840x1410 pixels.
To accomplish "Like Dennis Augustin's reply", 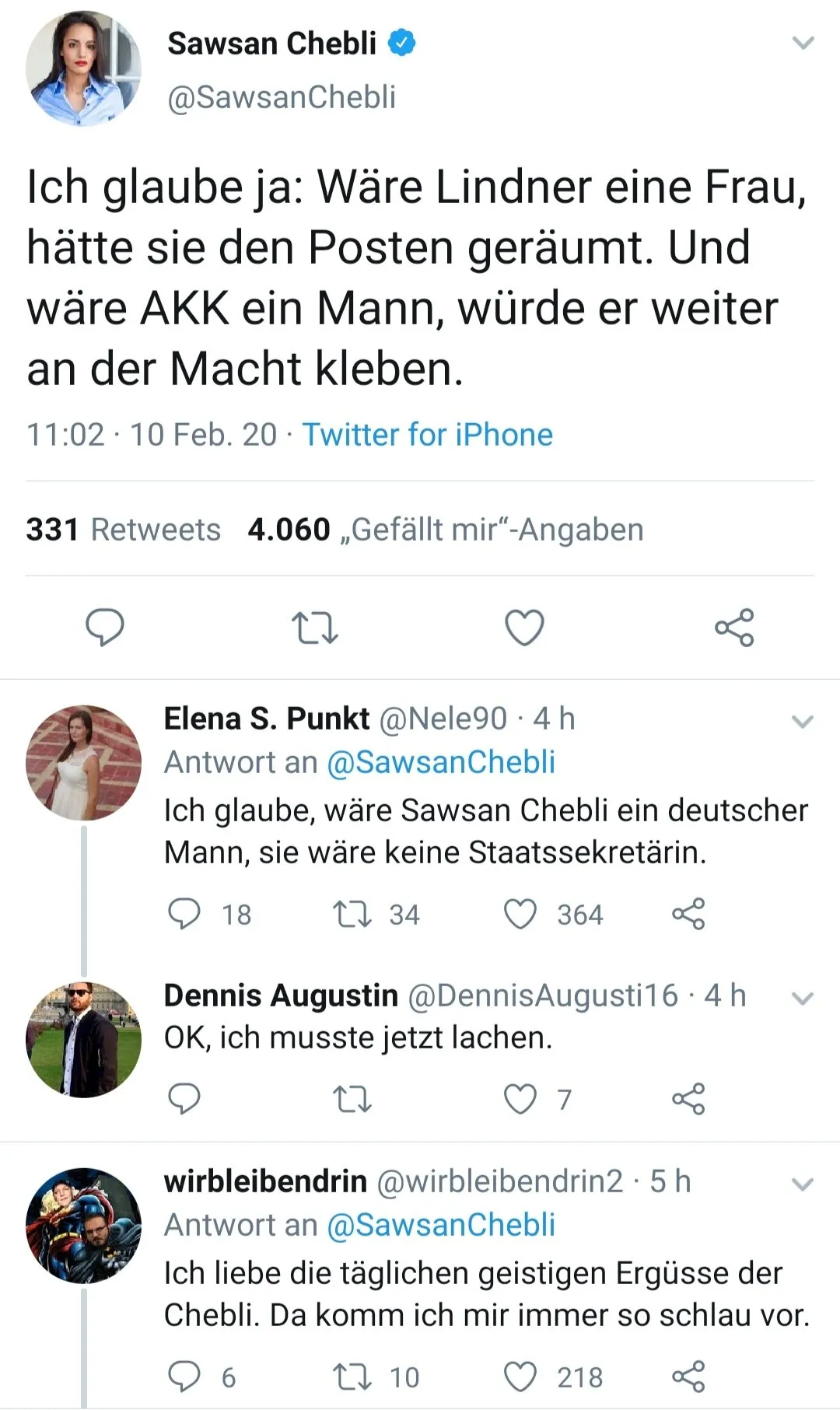I will 520,1099.
